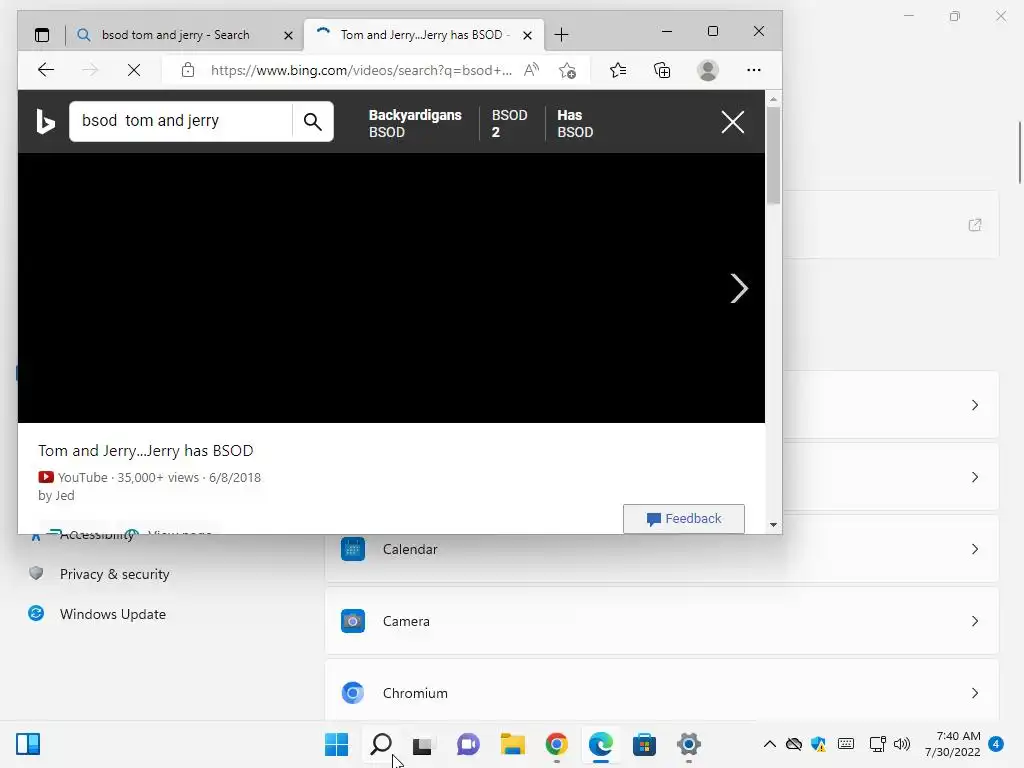Screen dimensions: 1024x768
Task: Open Task View from taskbar
Action: (423, 744)
